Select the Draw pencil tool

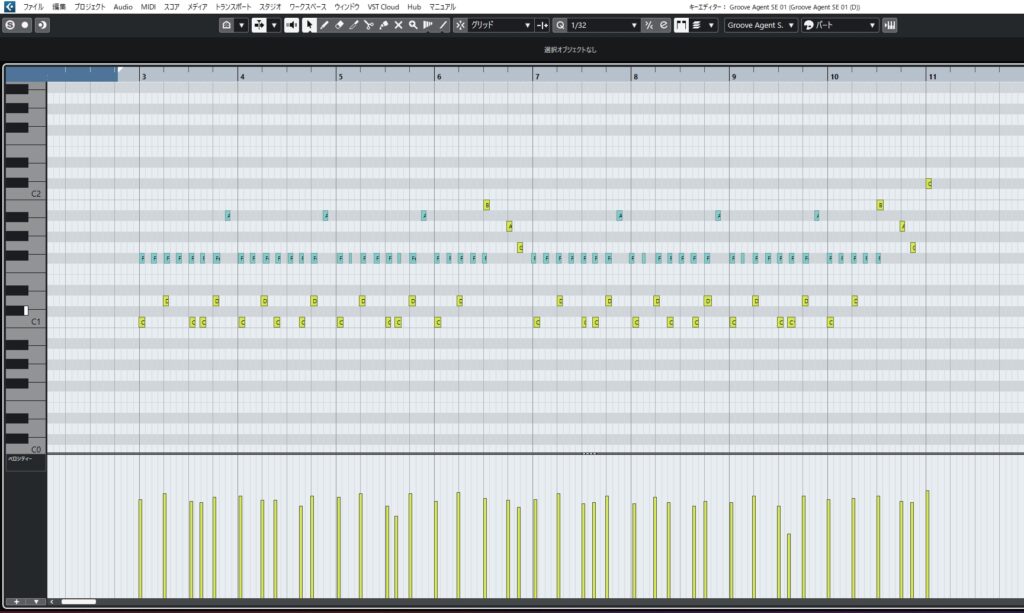coord(324,25)
